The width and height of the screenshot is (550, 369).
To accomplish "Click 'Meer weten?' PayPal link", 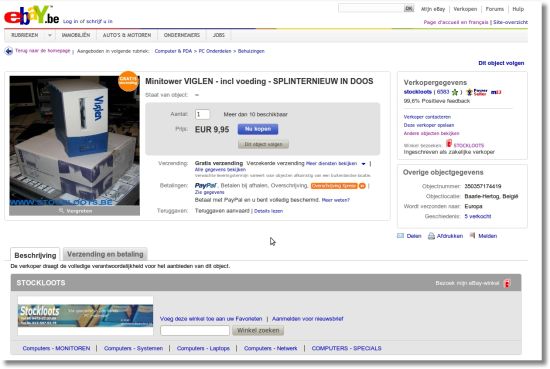I will (x=336, y=200).
